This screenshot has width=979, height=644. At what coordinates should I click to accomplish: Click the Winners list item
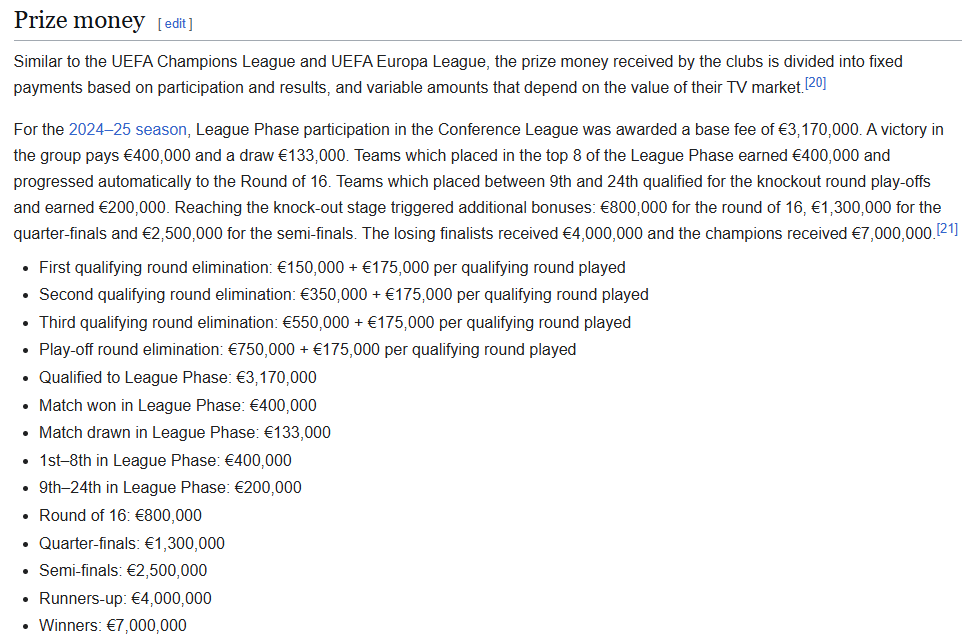(x=112, y=626)
